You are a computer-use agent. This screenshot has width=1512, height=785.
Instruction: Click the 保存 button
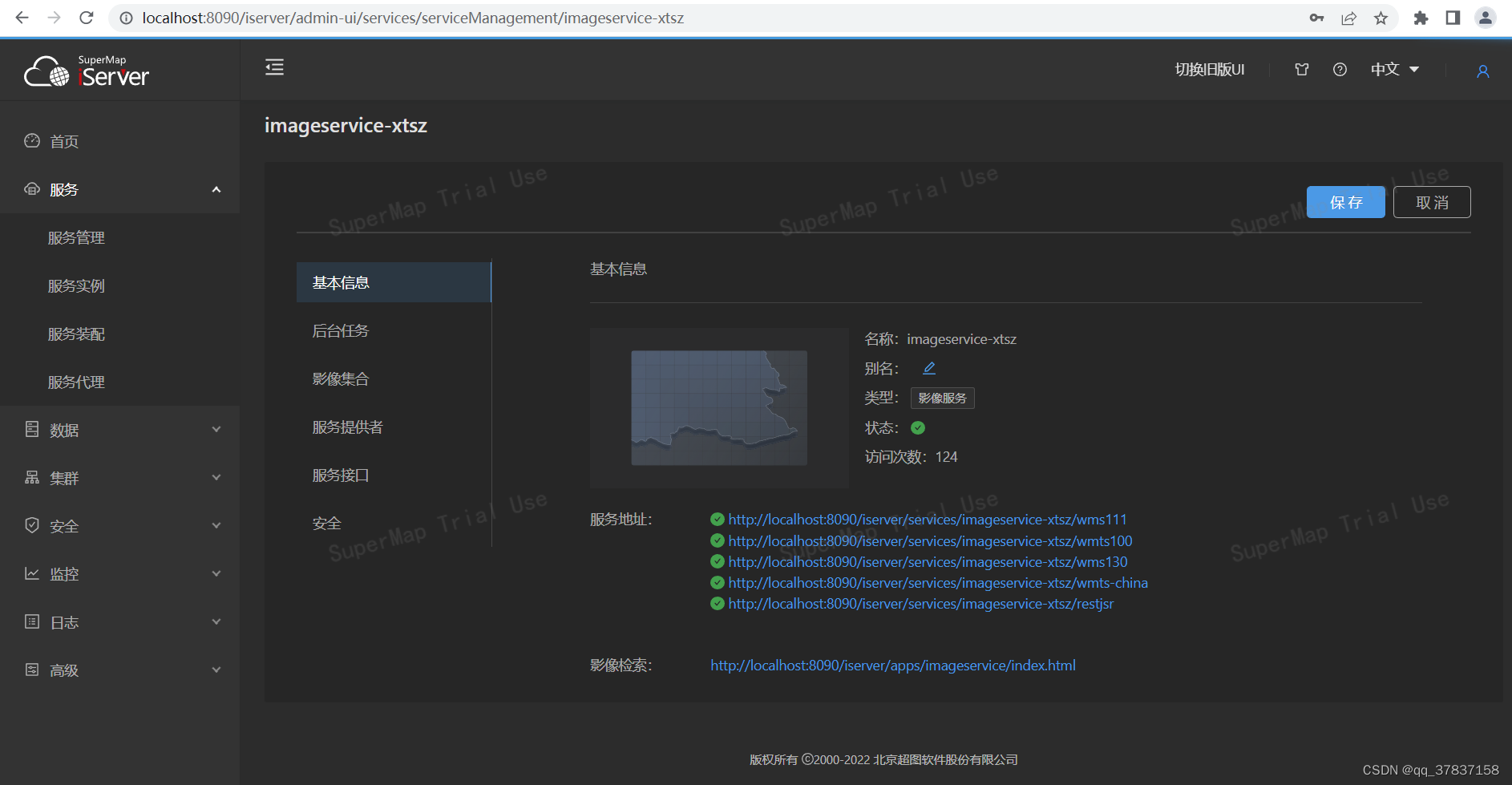click(x=1345, y=202)
